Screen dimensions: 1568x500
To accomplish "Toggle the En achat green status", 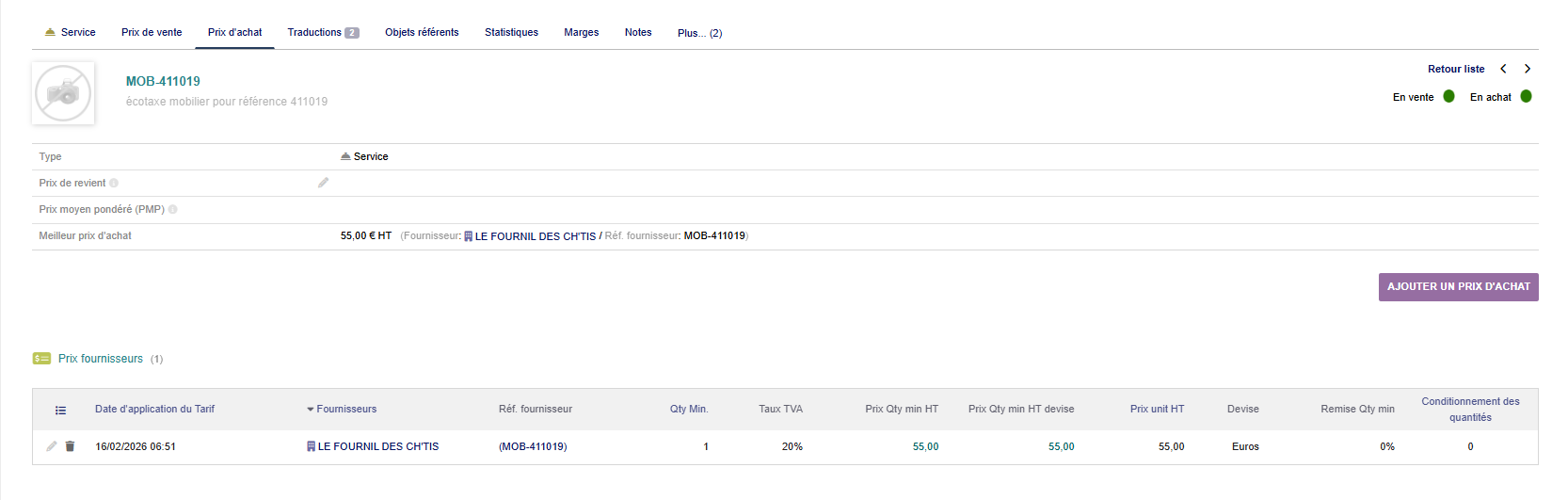I will (x=1526, y=96).
